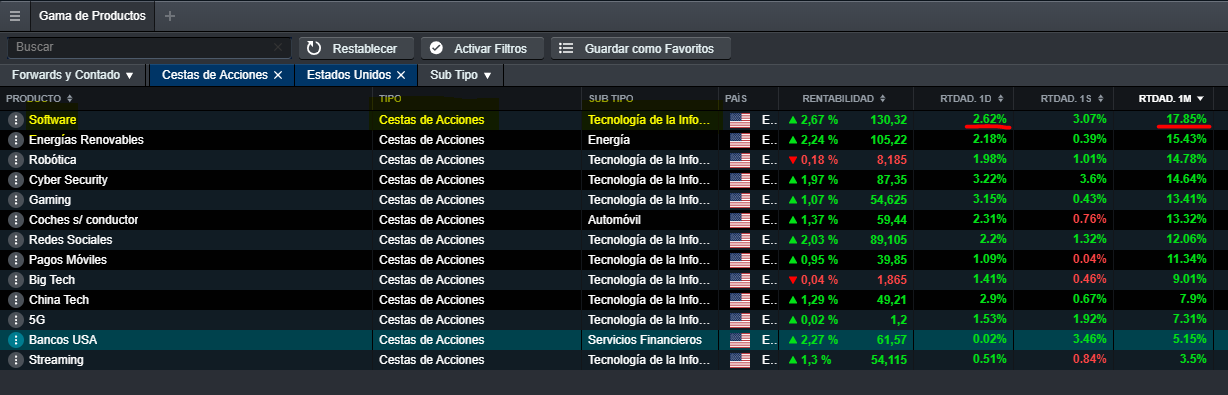Sort by Rentabilidad column header
Screen dimensions: 1228x395
(x=844, y=99)
